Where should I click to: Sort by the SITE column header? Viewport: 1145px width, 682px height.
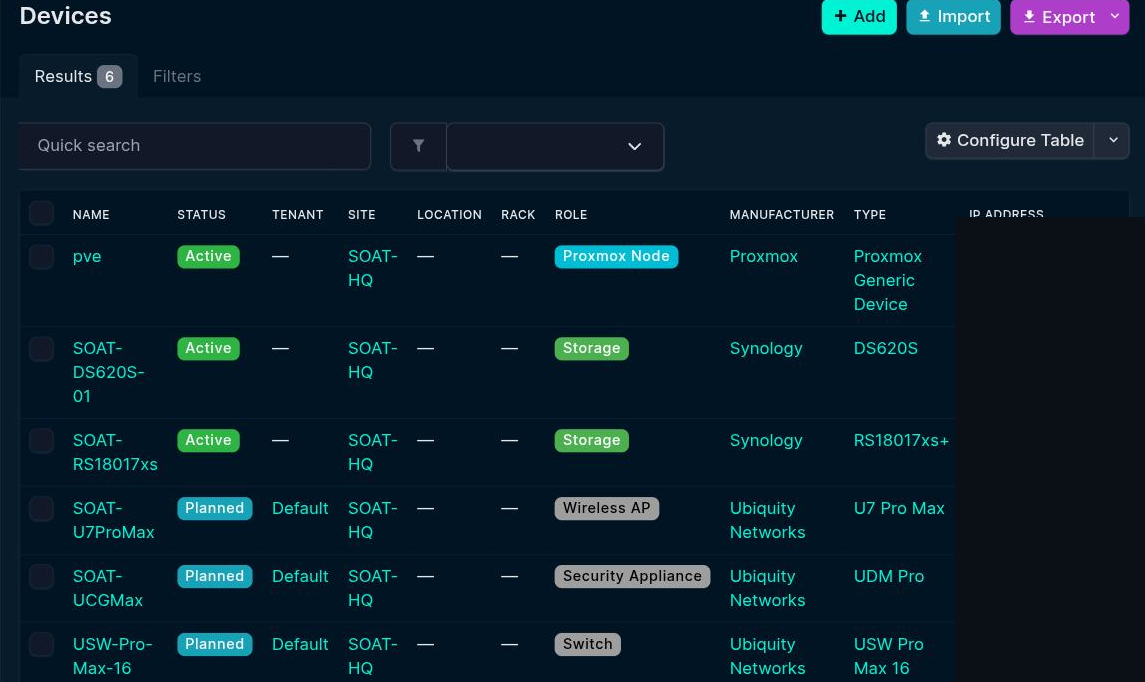coord(361,215)
